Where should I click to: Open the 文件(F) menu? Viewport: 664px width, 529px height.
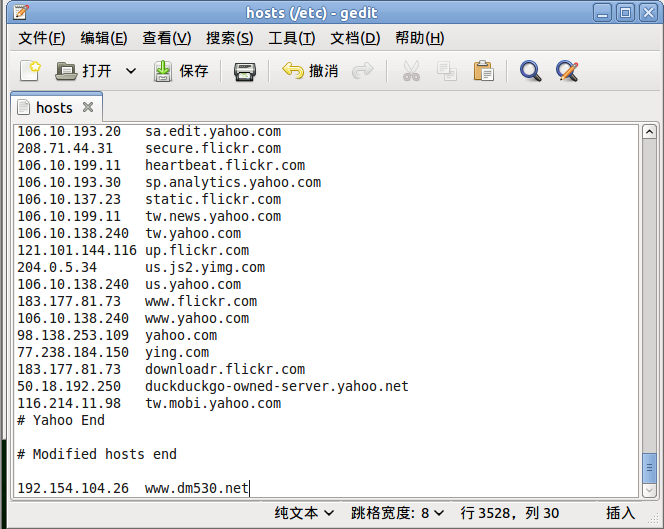42,38
